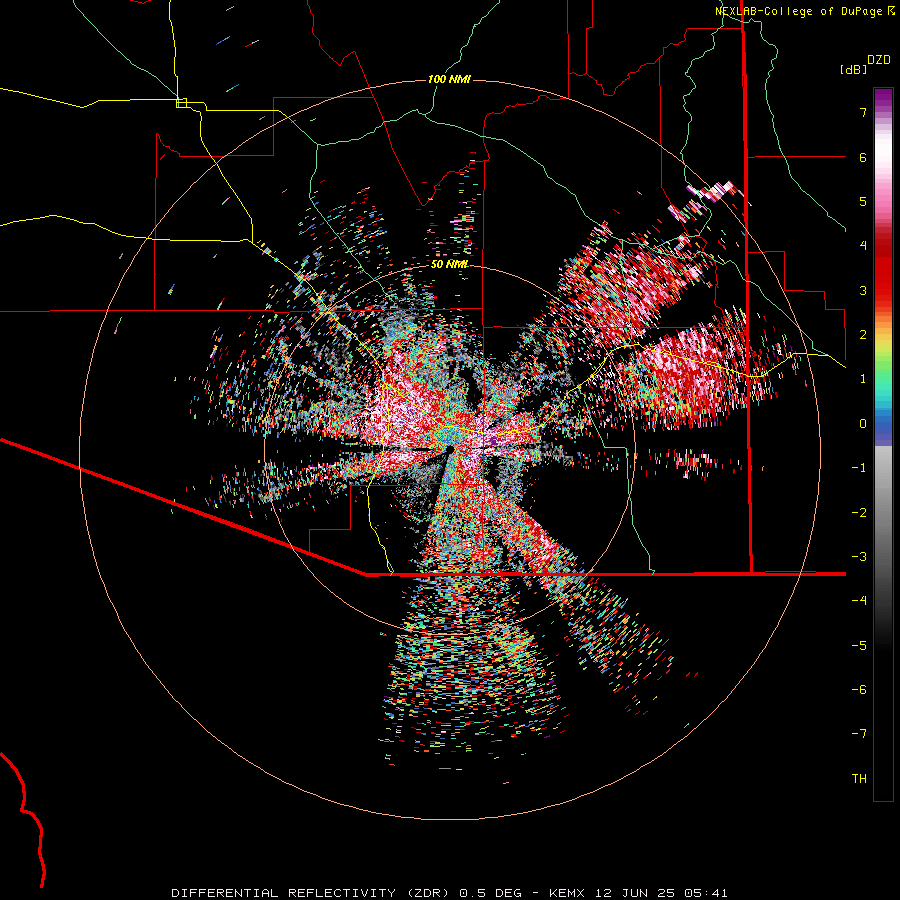This screenshot has width=900, height=900.
Task: Click the legend value -3
Action: click(x=859, y=557)
